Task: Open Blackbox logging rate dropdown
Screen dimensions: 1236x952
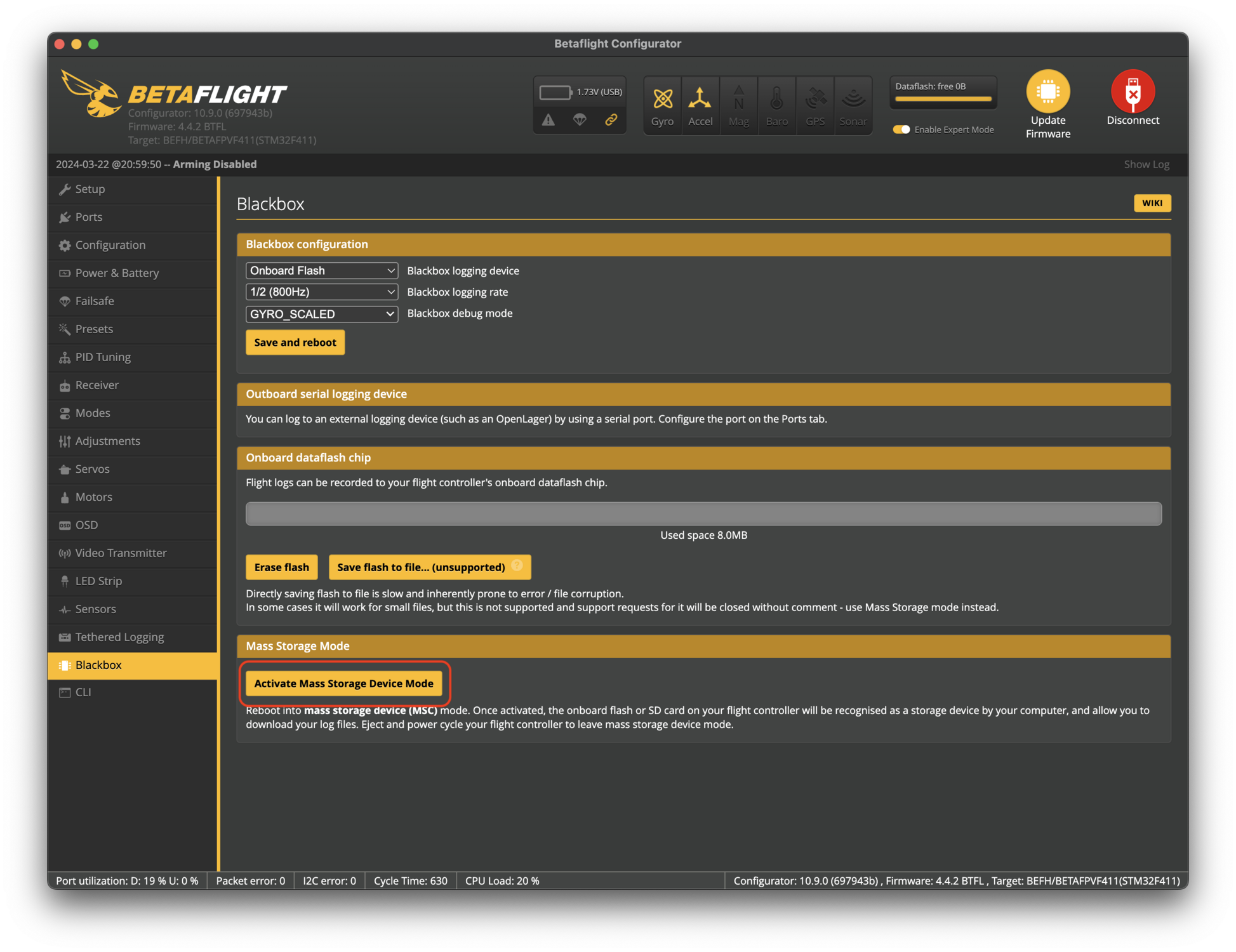Action: pos(321,292)
